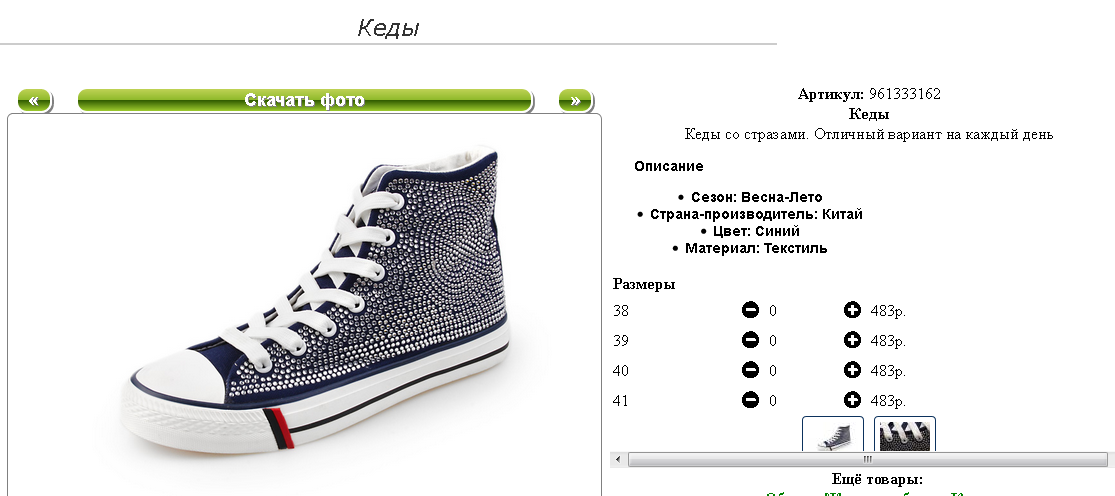Increase quantity for size 39
The height and width of the screenshot is (496, 1115).
tap(852, 340)
